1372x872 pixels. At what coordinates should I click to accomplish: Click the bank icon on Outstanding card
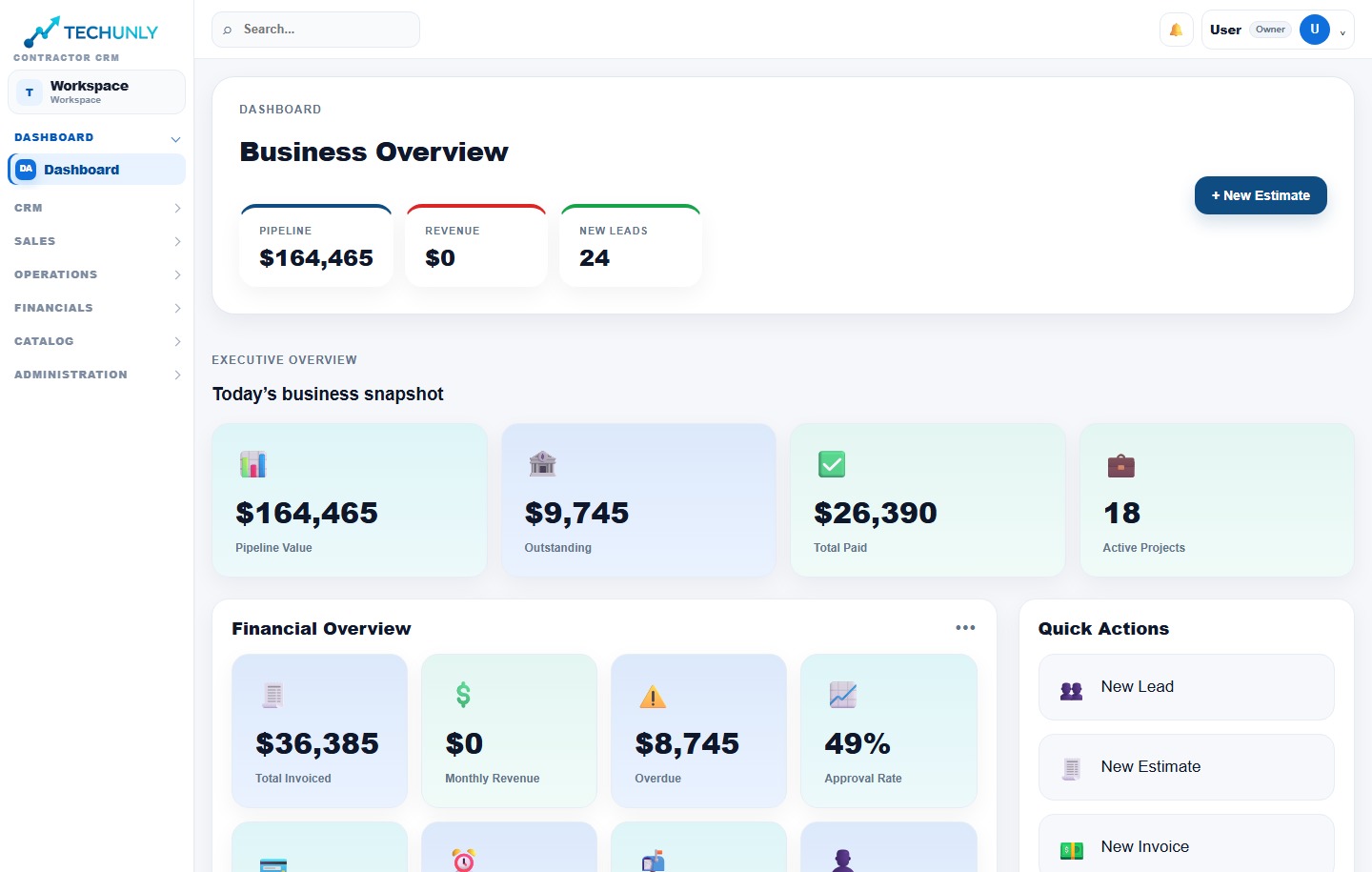pyautogui.click(x=542, y=464)
